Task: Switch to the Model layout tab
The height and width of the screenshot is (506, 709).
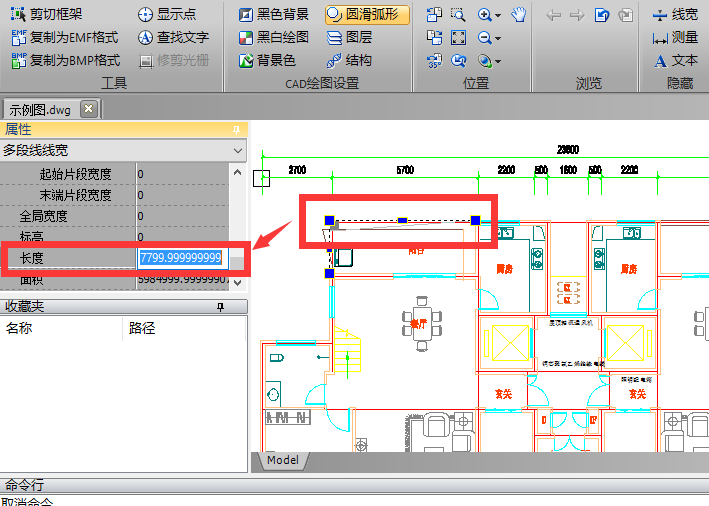Action: pos(283,460)
